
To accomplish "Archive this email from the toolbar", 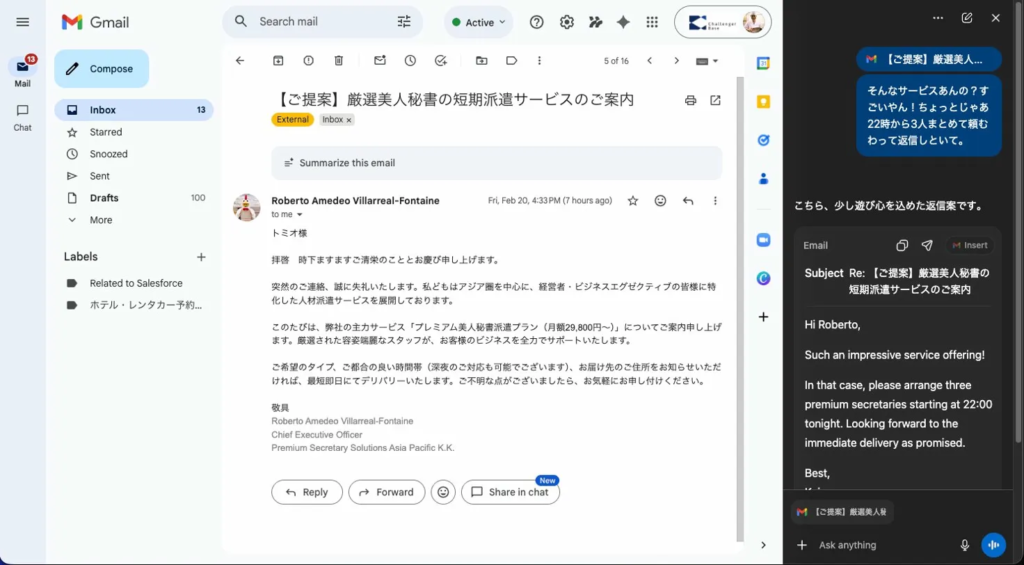I will click(278, 61).
